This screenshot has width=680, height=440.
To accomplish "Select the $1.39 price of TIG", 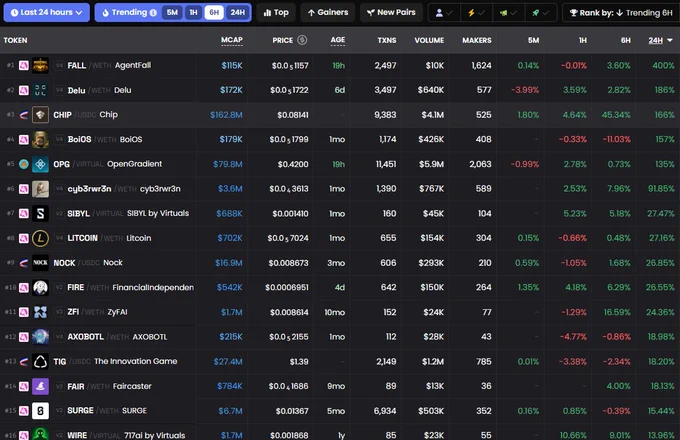I will [299, 362].
